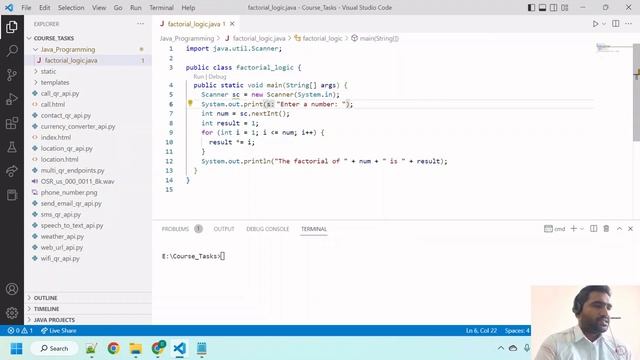Open the Testing flask view
Screen dimensions: 640x360
[x=12, y=147]
